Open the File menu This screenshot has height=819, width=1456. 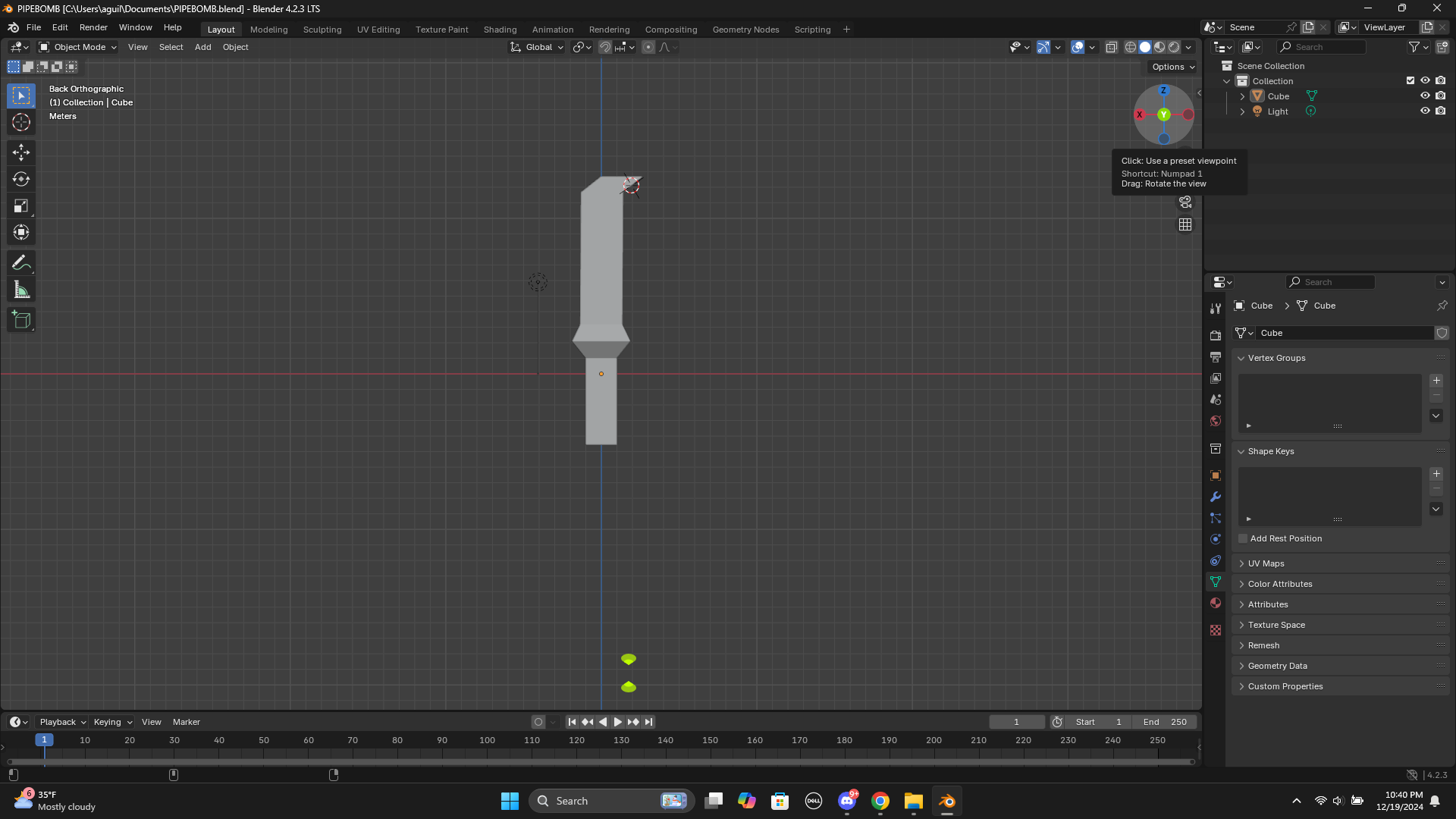[x=33, y=27]
